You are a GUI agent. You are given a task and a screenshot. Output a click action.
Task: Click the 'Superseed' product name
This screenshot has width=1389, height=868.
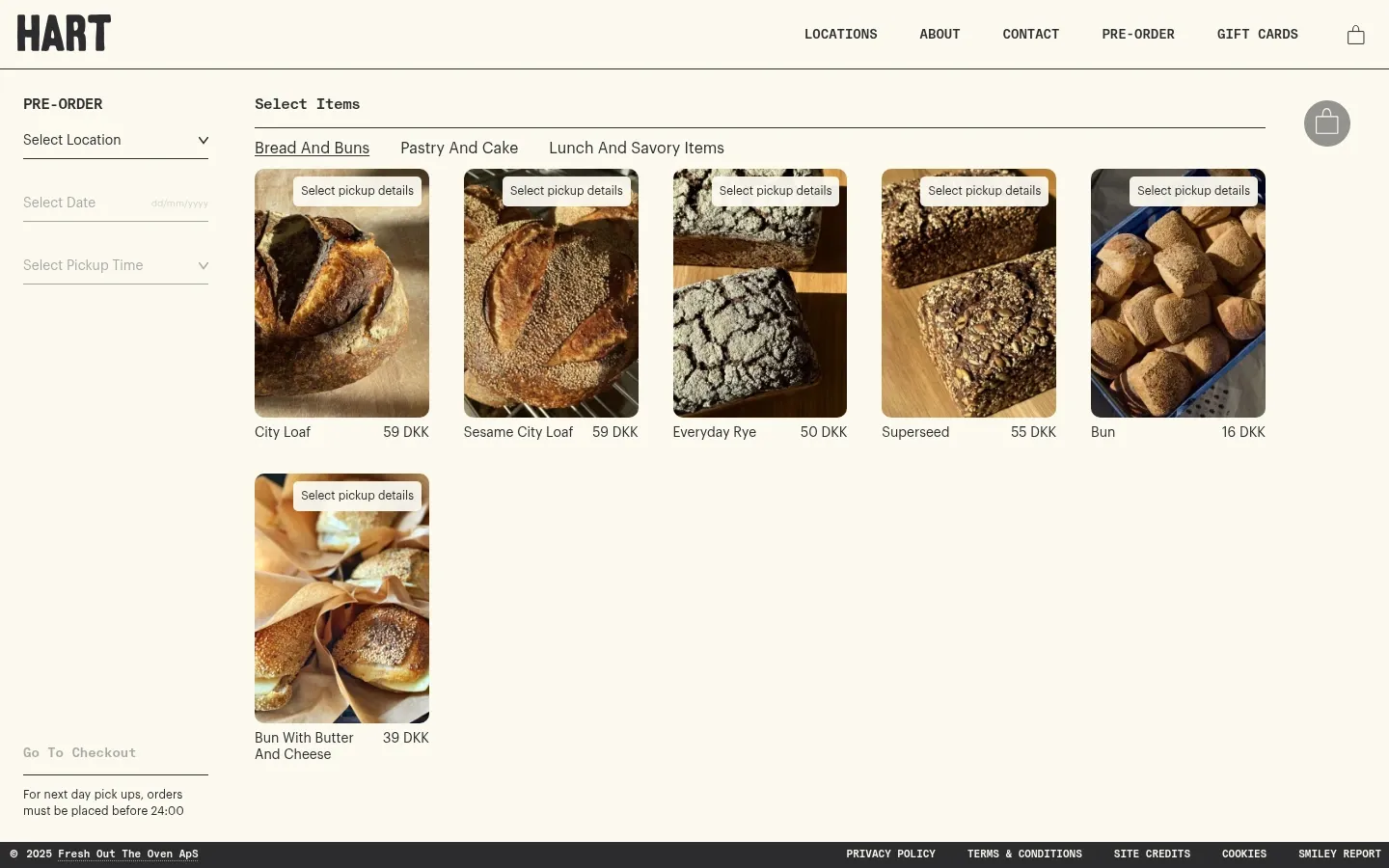(x=915, y=433)
